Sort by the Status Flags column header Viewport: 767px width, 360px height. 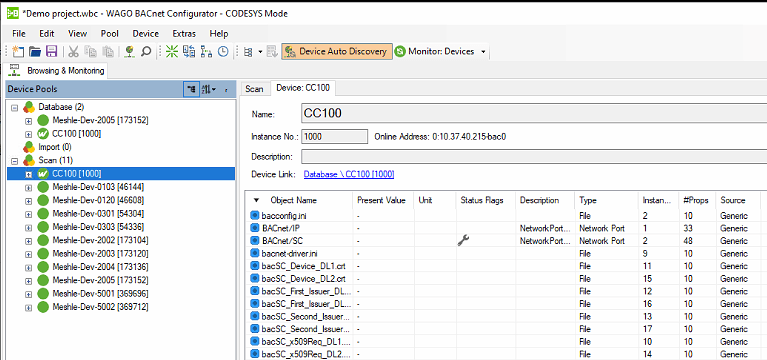[x=486, y=200]
